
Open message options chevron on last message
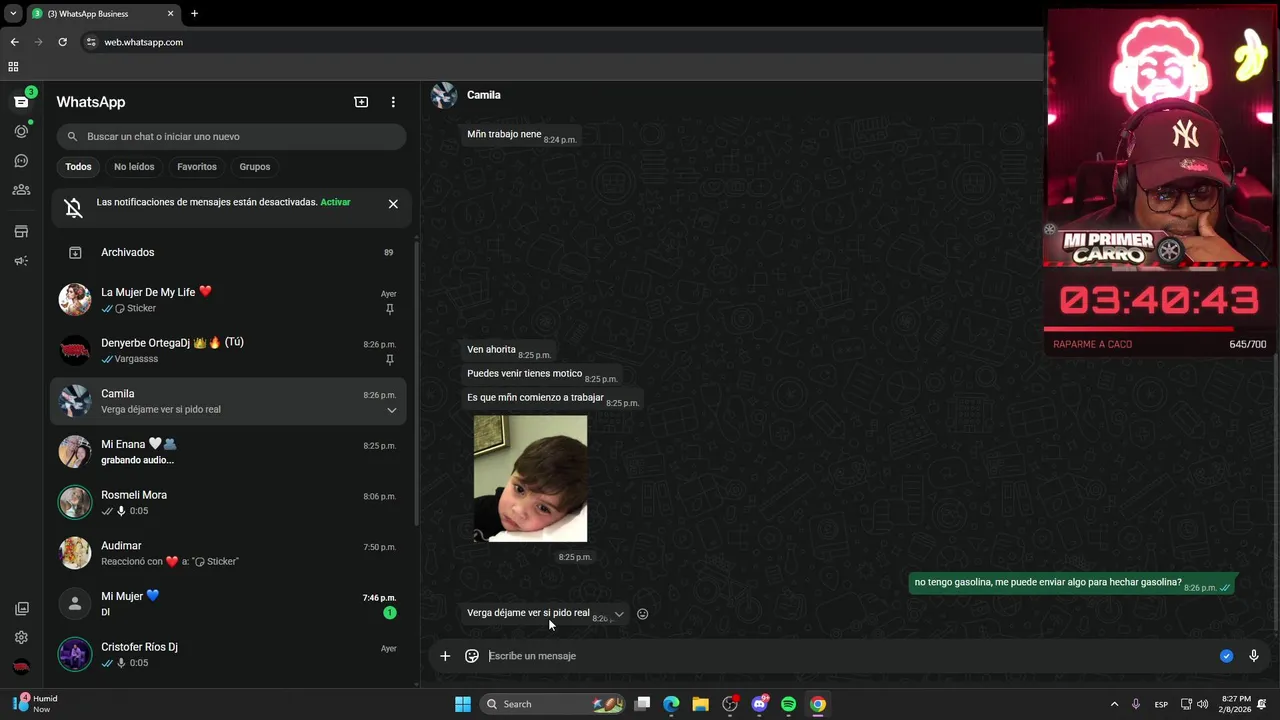tap(619, 614)
